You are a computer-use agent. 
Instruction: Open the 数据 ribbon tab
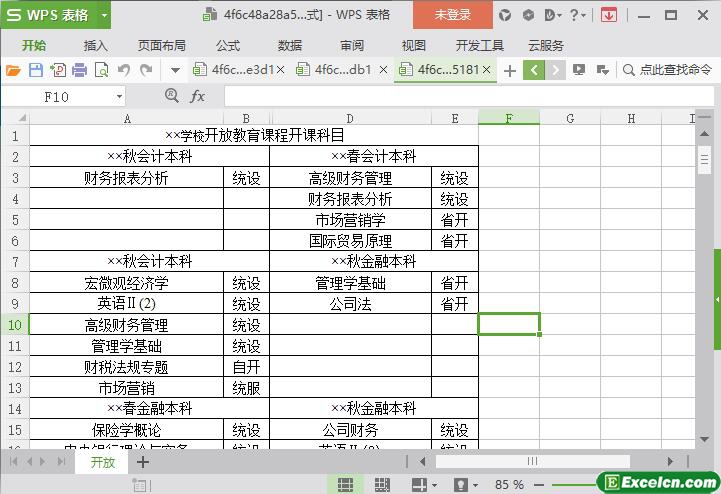(290, 46)
